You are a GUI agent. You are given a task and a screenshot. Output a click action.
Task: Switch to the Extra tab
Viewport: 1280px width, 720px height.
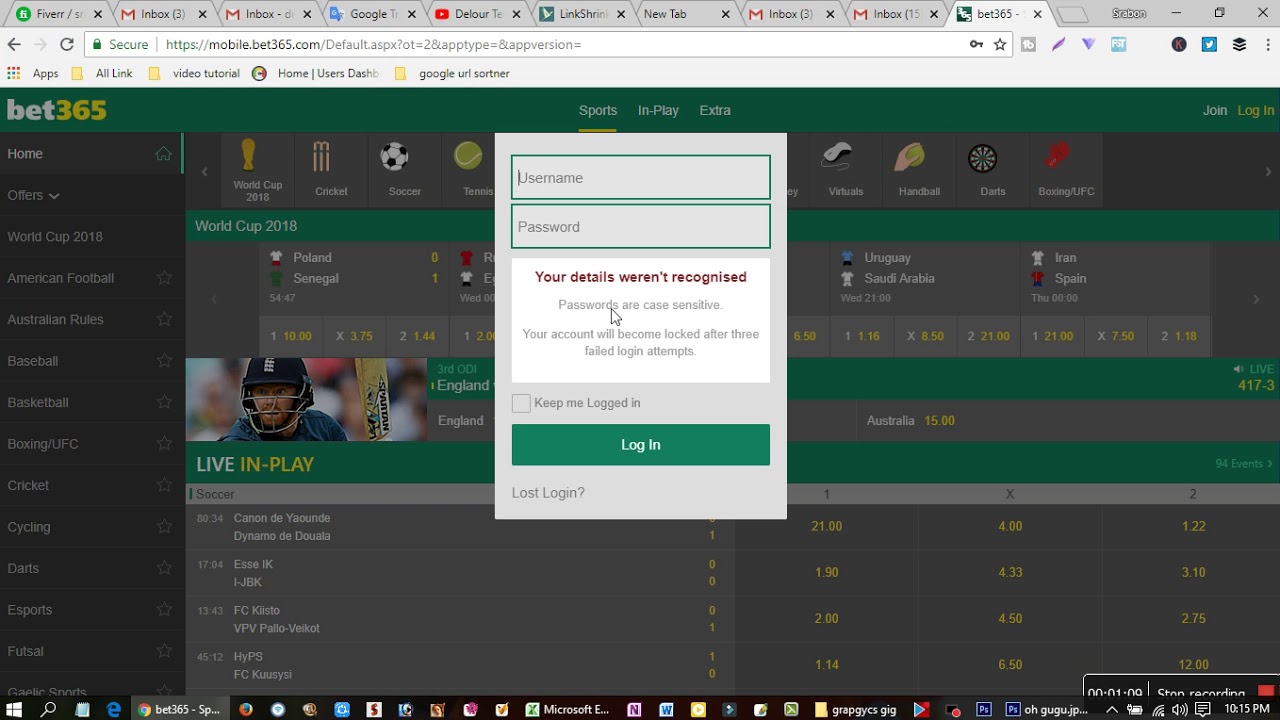coord(715,110)
